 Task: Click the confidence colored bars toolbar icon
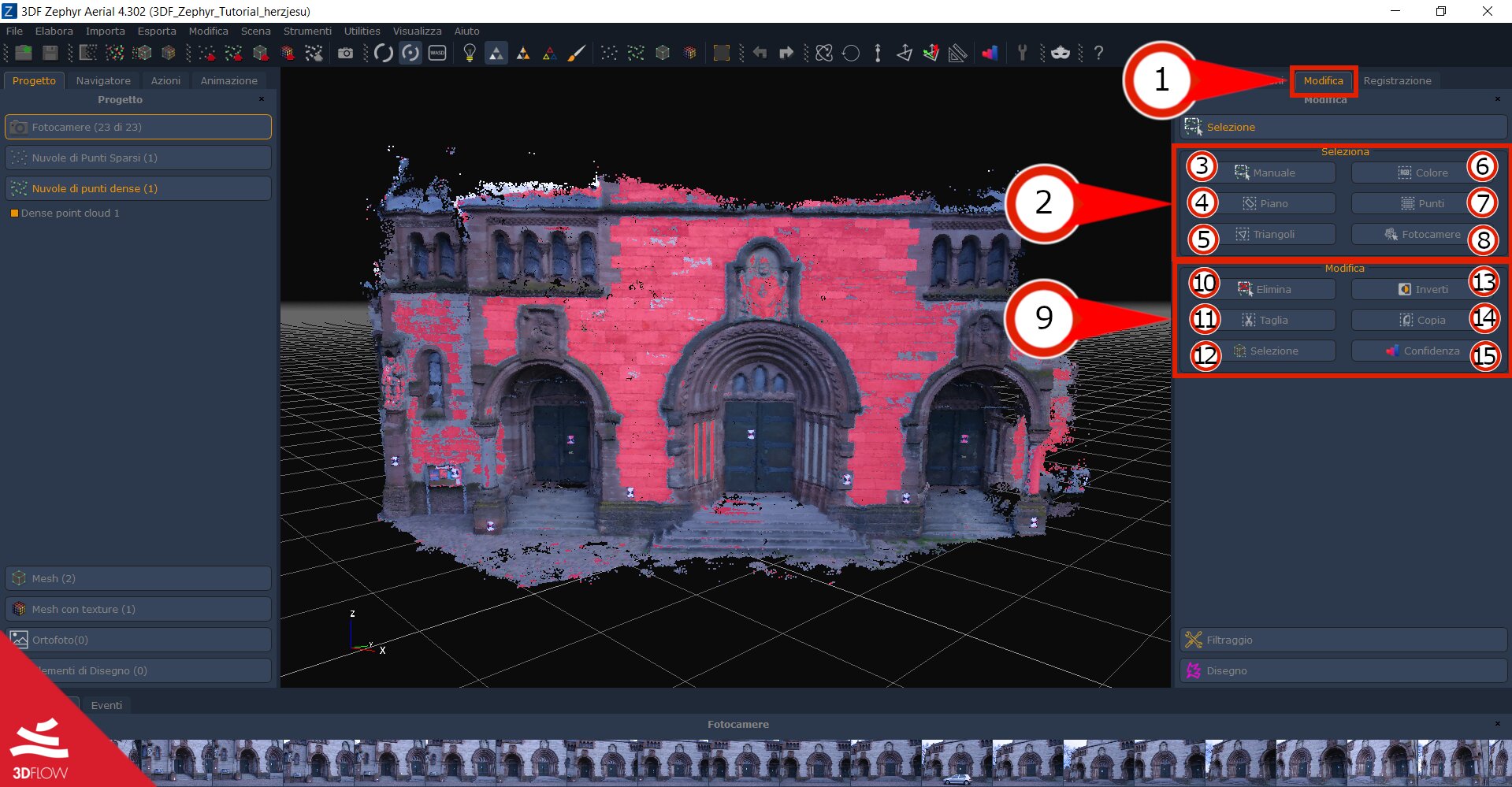[x=990, y=53]
